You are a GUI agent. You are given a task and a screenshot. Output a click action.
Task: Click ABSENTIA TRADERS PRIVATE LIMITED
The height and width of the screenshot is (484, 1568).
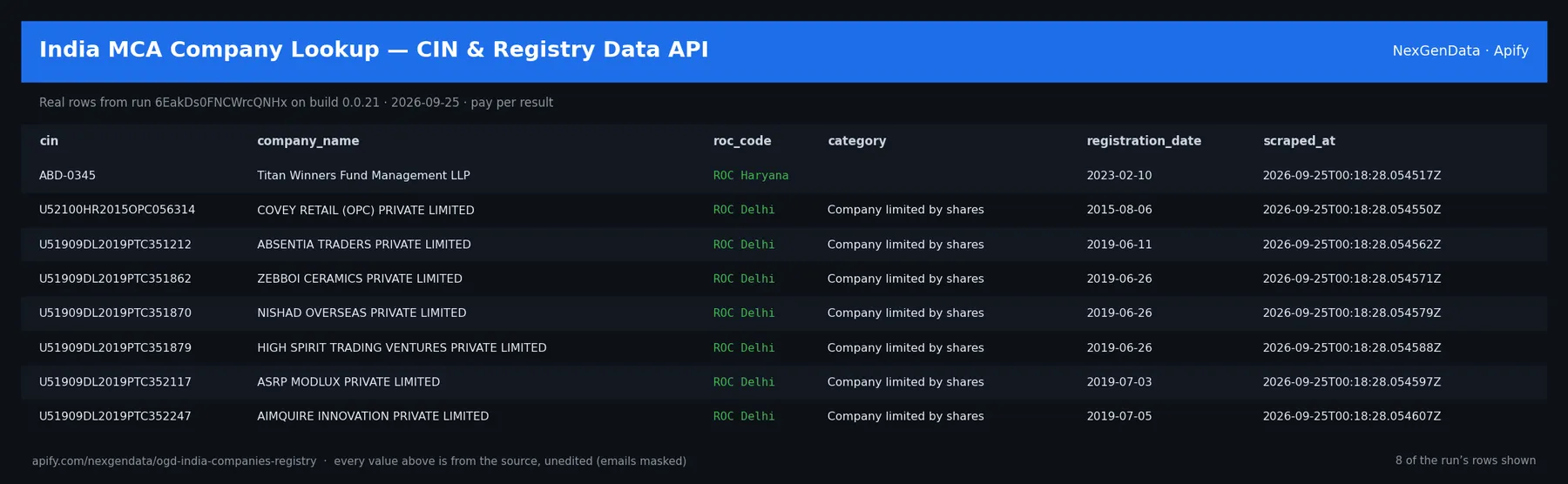[364, 245]
